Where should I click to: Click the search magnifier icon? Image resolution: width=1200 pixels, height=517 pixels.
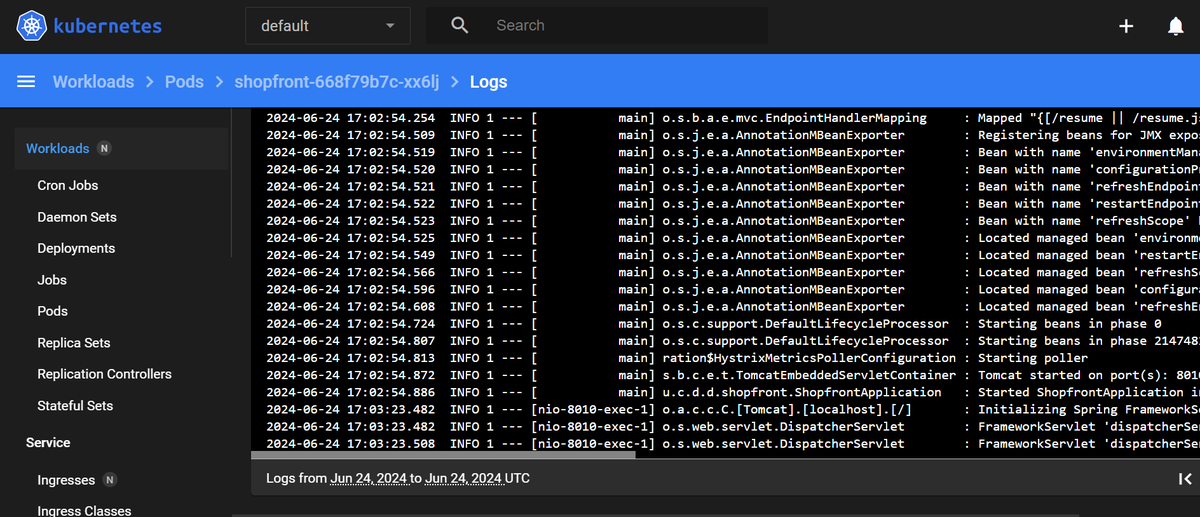460,25
